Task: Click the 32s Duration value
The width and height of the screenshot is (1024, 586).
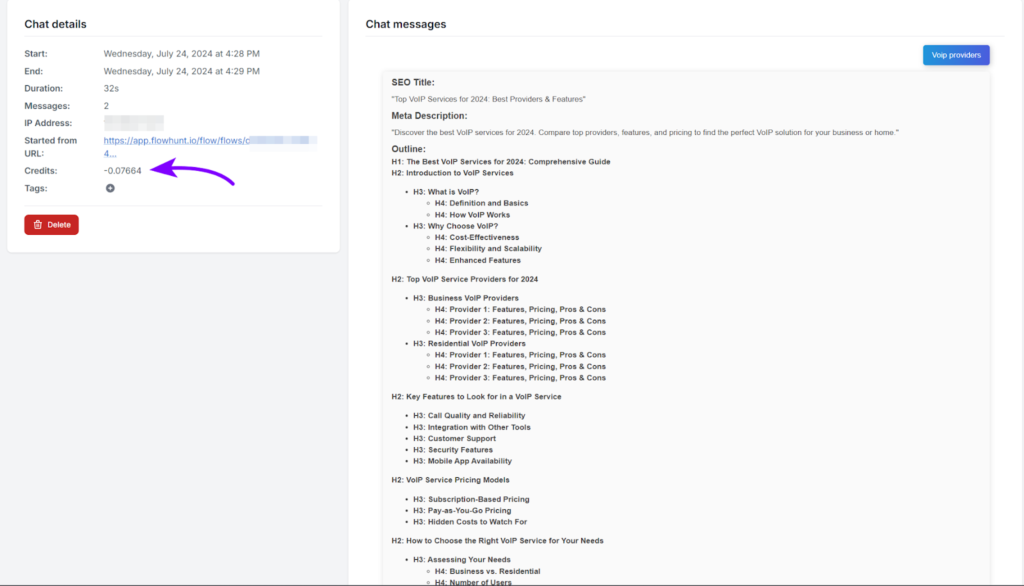Action: [x=111, y=89]
